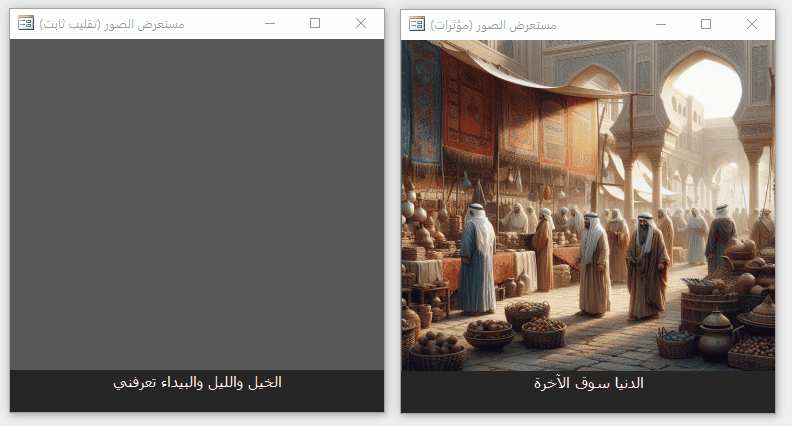Click title مستعرض الصور (تقليب ثابت)
Viewport: 792px width, 426px height.
click(x=112, y=24)
